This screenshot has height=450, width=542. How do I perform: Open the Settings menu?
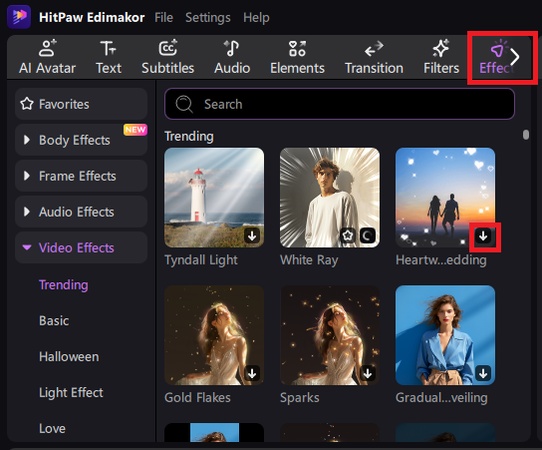(x=208, y=17)
